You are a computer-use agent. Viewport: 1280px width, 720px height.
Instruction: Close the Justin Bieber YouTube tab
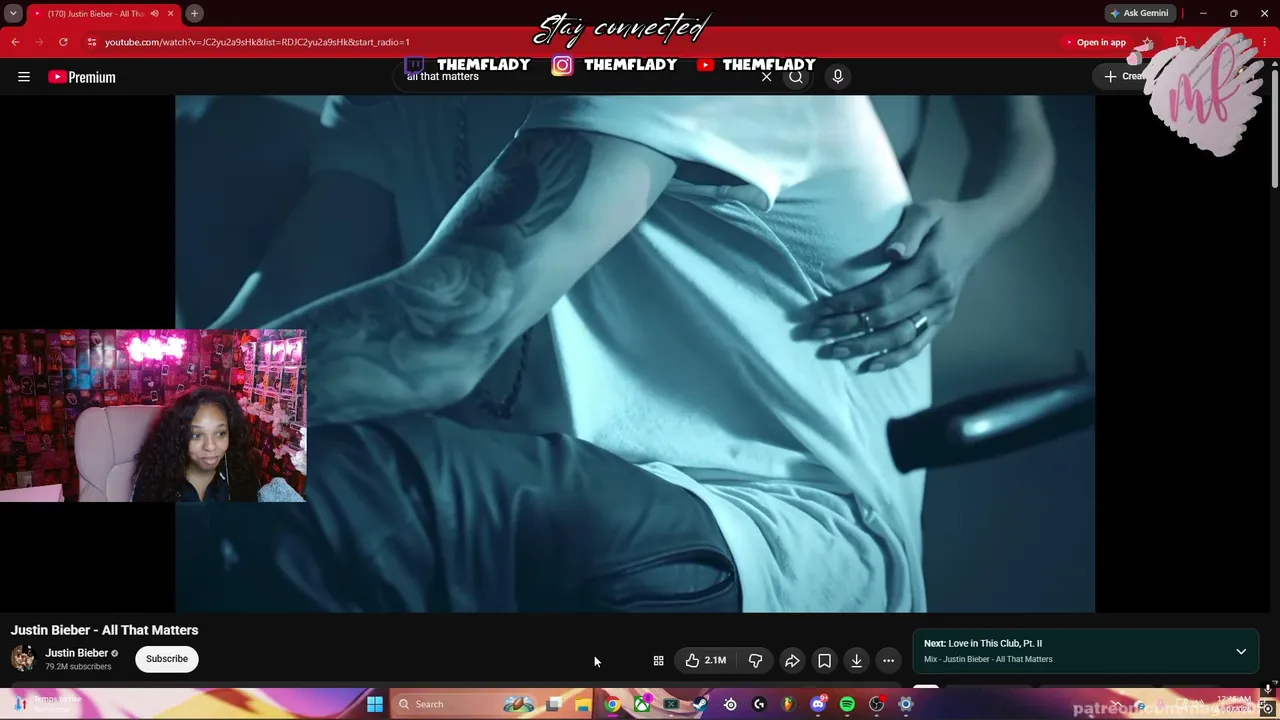coord(171,13)
